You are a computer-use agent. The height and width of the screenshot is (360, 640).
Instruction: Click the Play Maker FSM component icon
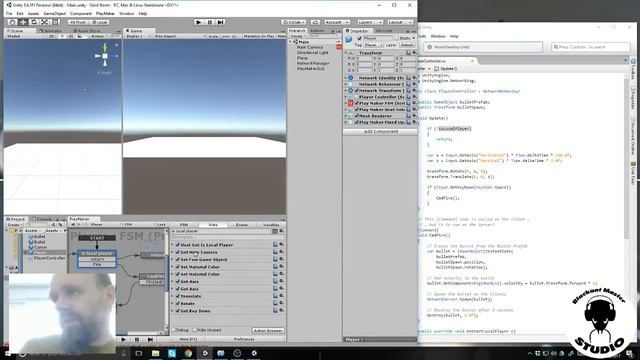pos(350,103)
